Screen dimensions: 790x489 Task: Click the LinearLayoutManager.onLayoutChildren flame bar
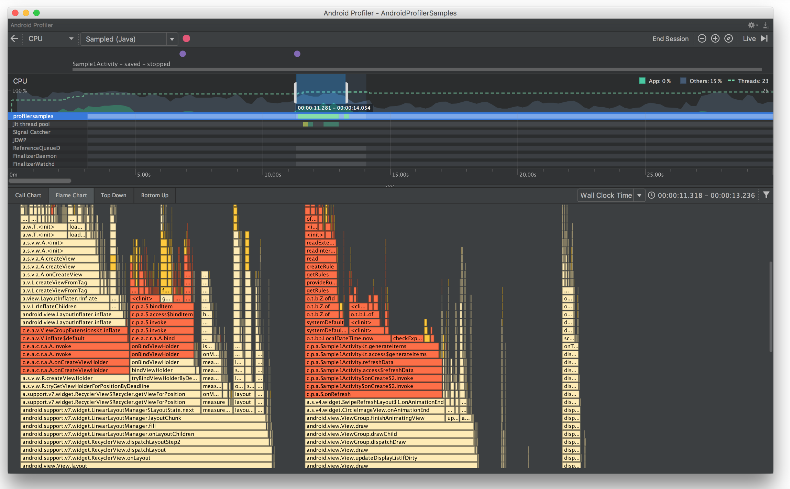click(146, 434)
